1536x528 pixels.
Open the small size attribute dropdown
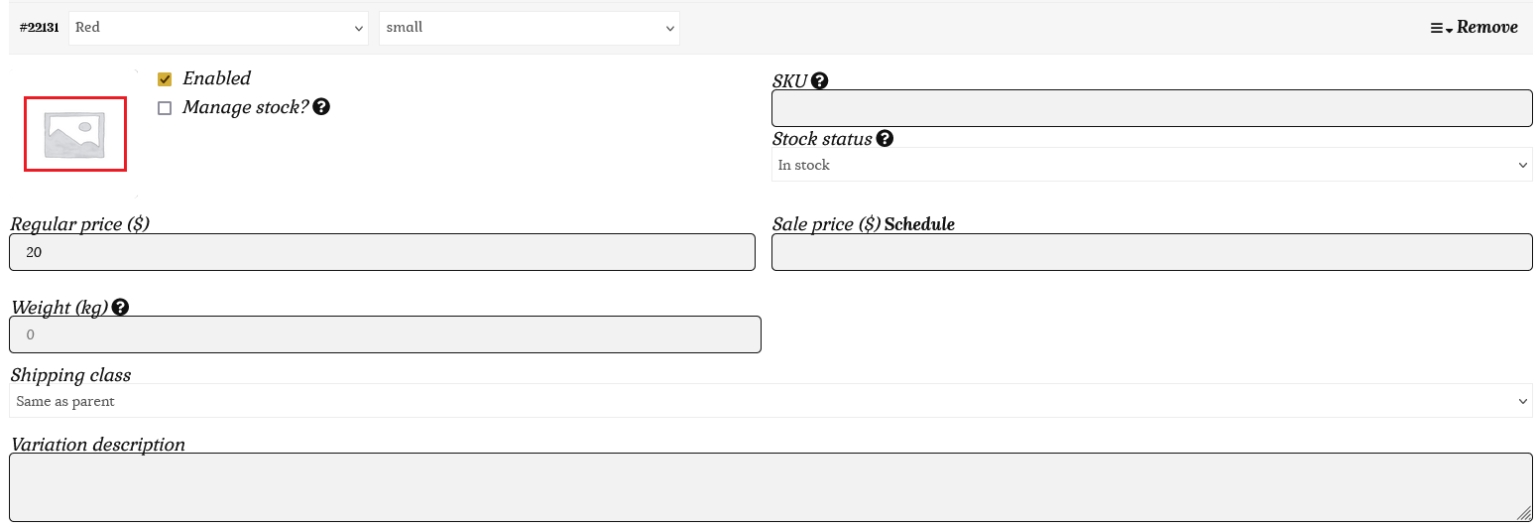[529, 28]
